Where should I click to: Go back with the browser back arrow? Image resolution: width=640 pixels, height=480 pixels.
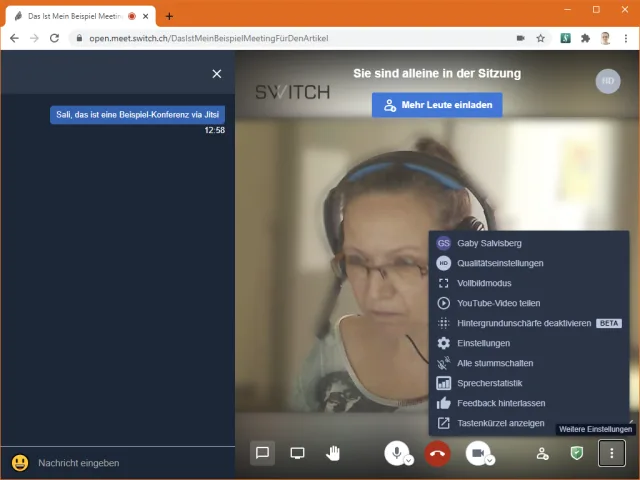tap(14, 38)
